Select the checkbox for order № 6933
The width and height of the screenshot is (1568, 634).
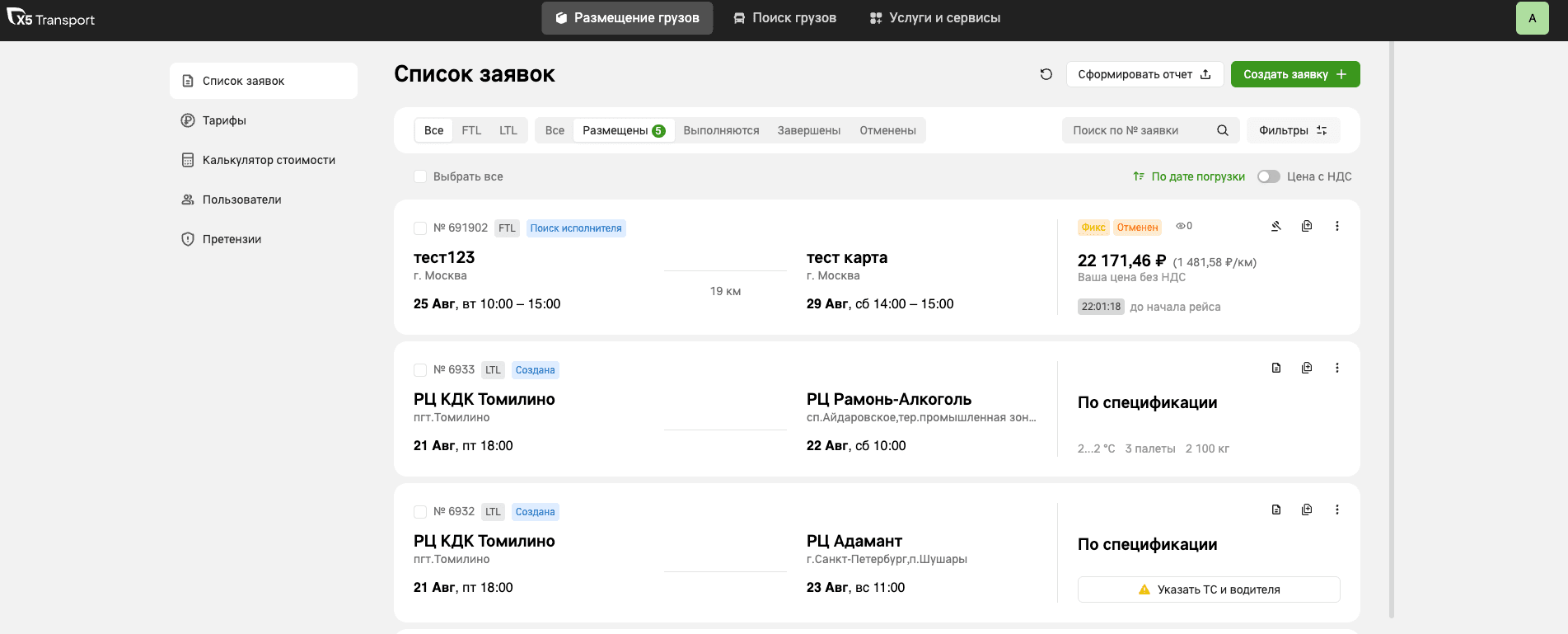tap(420, 369)
